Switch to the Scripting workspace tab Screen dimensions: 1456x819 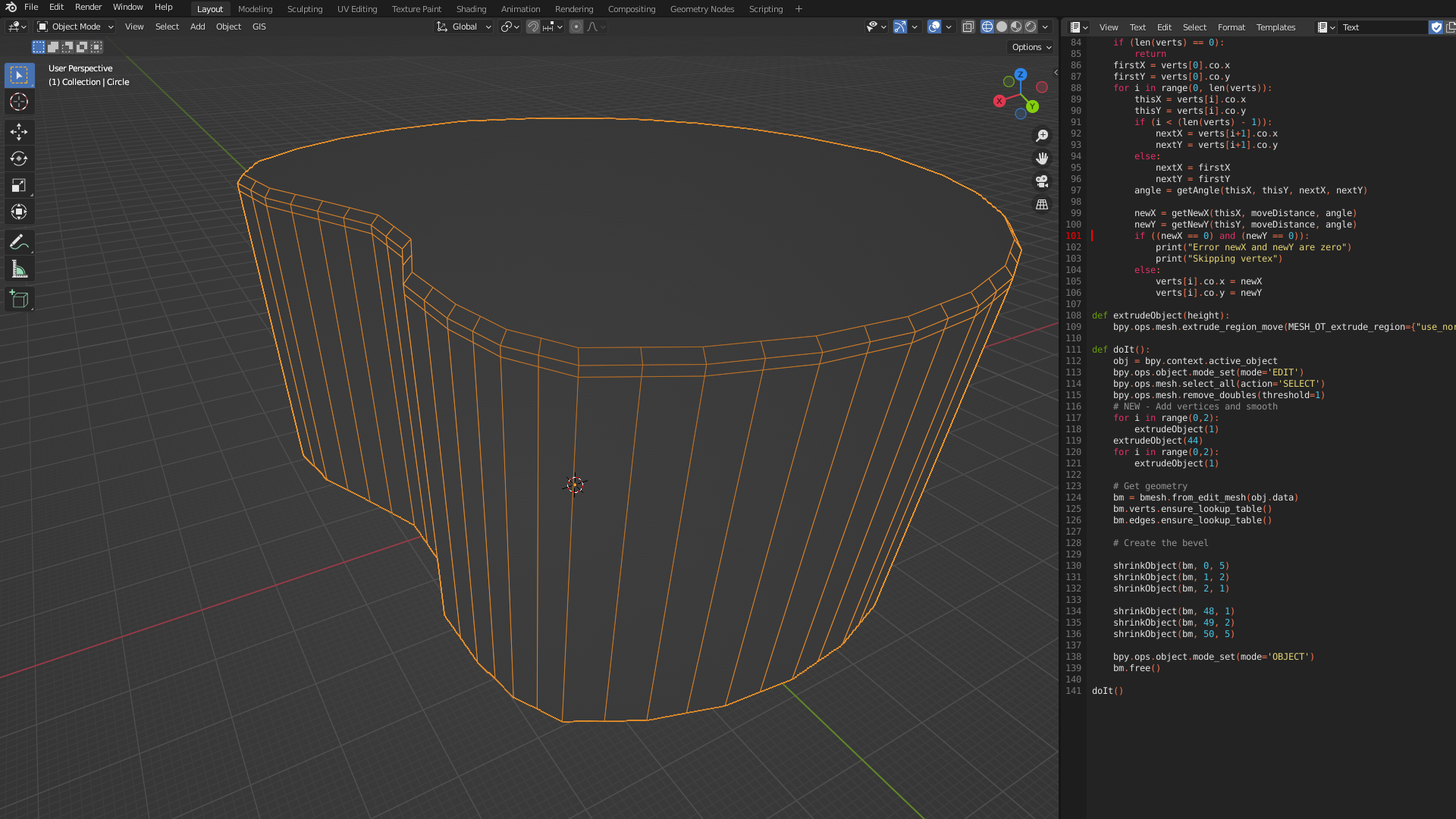(x=765, y=9)
